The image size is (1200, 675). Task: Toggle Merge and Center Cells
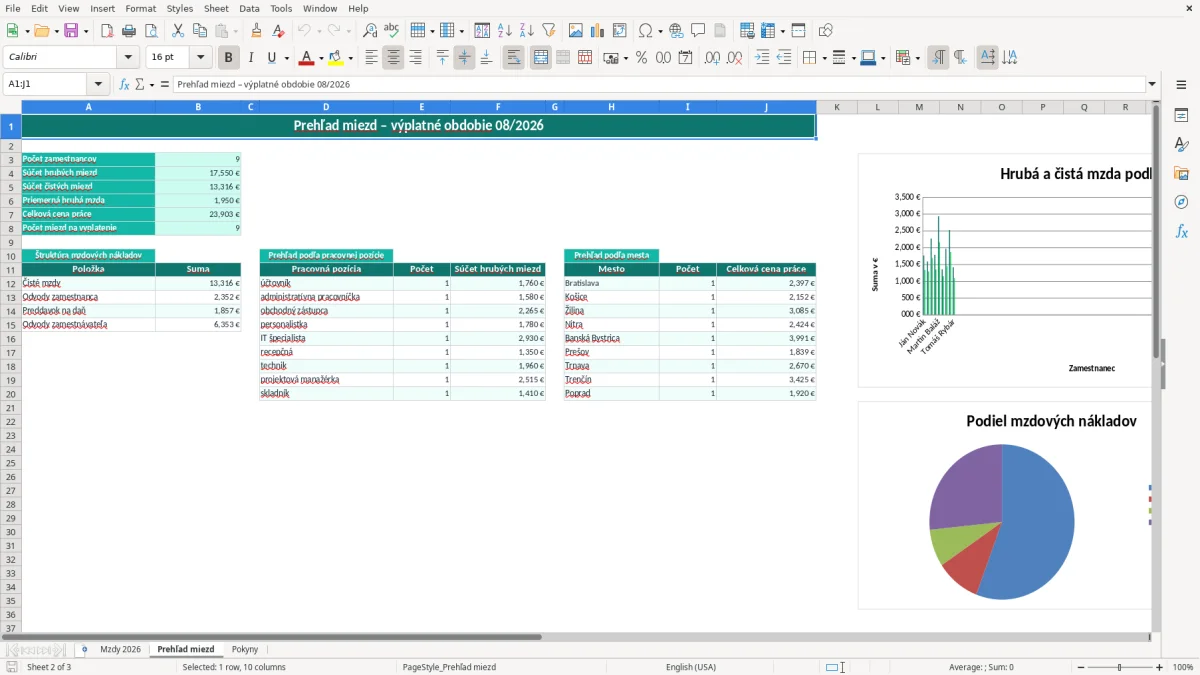tap(541, 58)
